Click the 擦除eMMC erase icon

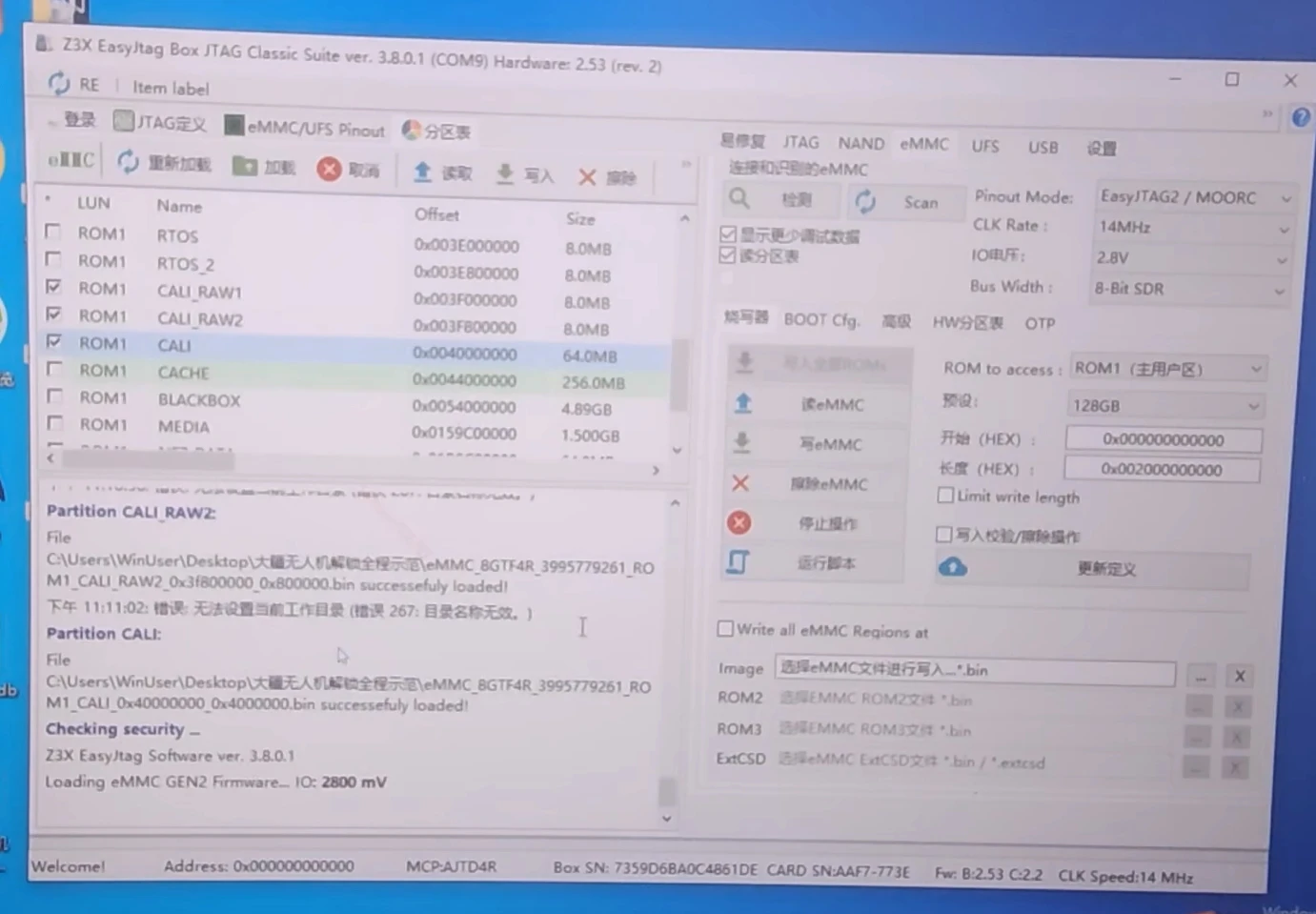740,483
